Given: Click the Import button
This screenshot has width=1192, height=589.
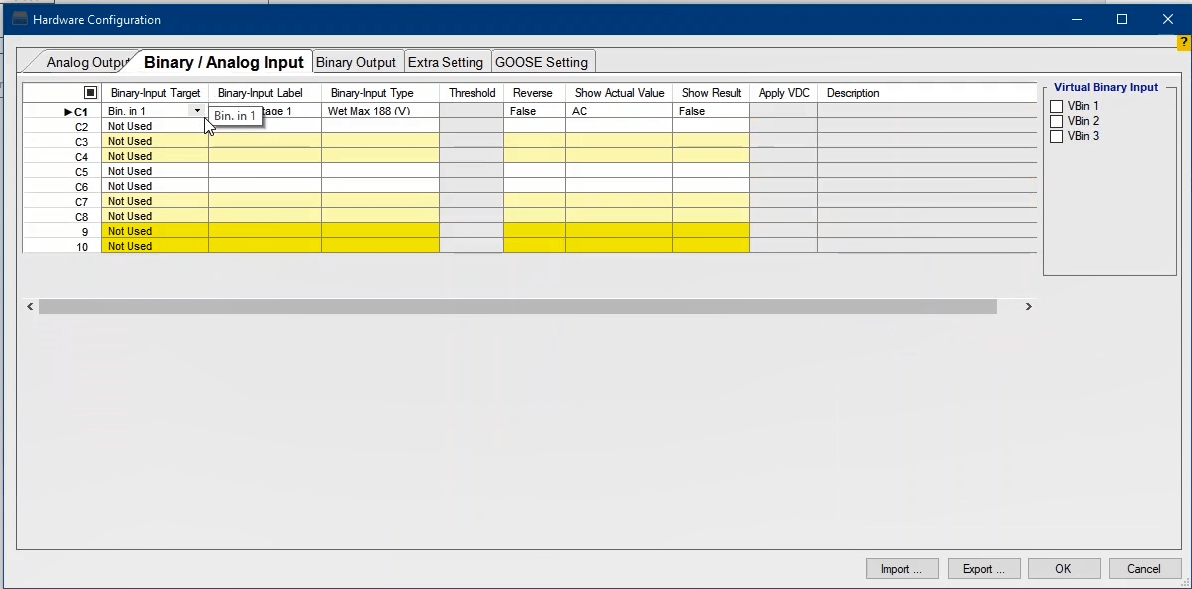Looking at the screenshot, I should coord(901,569).
